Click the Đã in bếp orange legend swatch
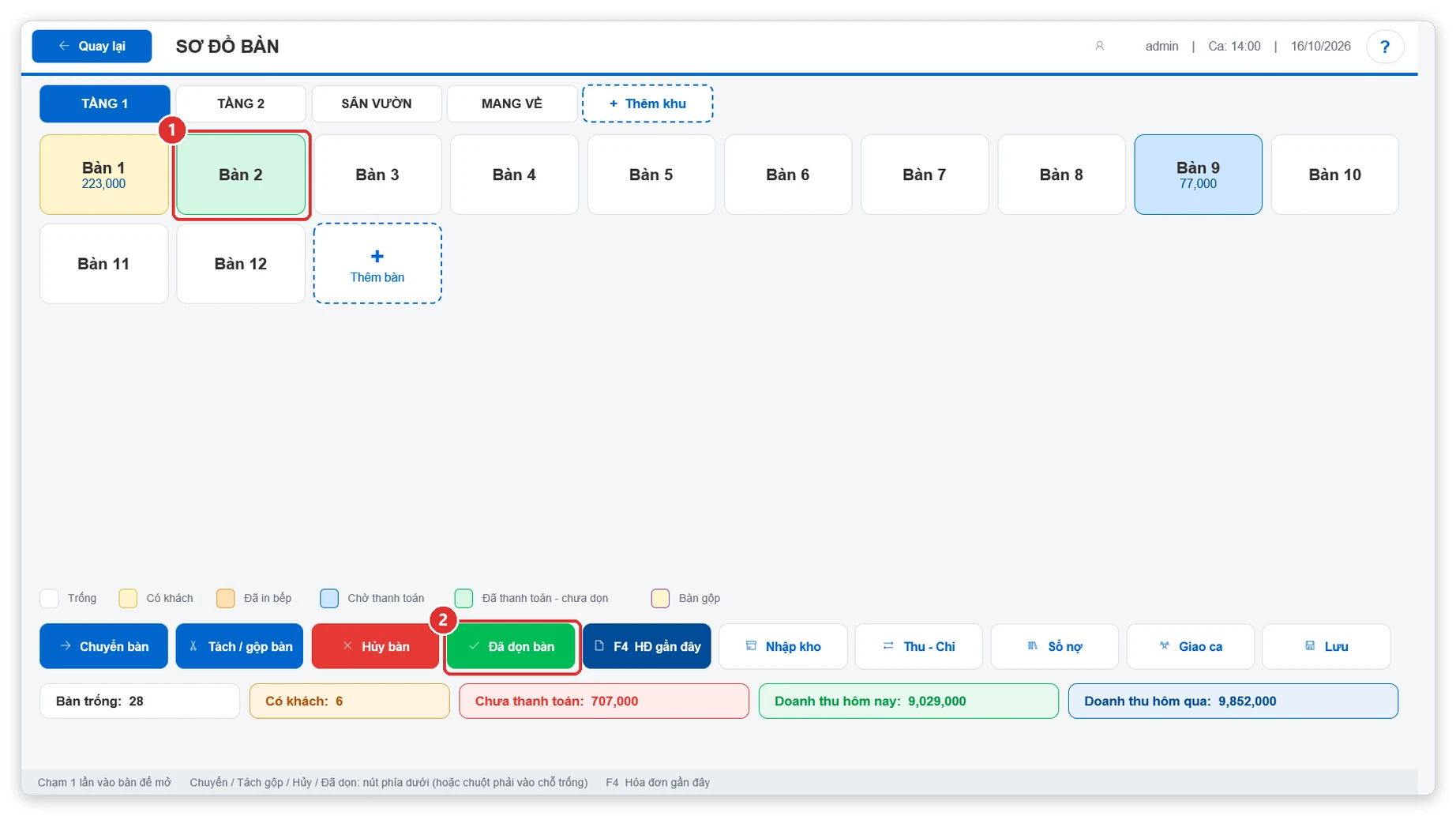Screen dimensions: 1456x816 (226, 598)
